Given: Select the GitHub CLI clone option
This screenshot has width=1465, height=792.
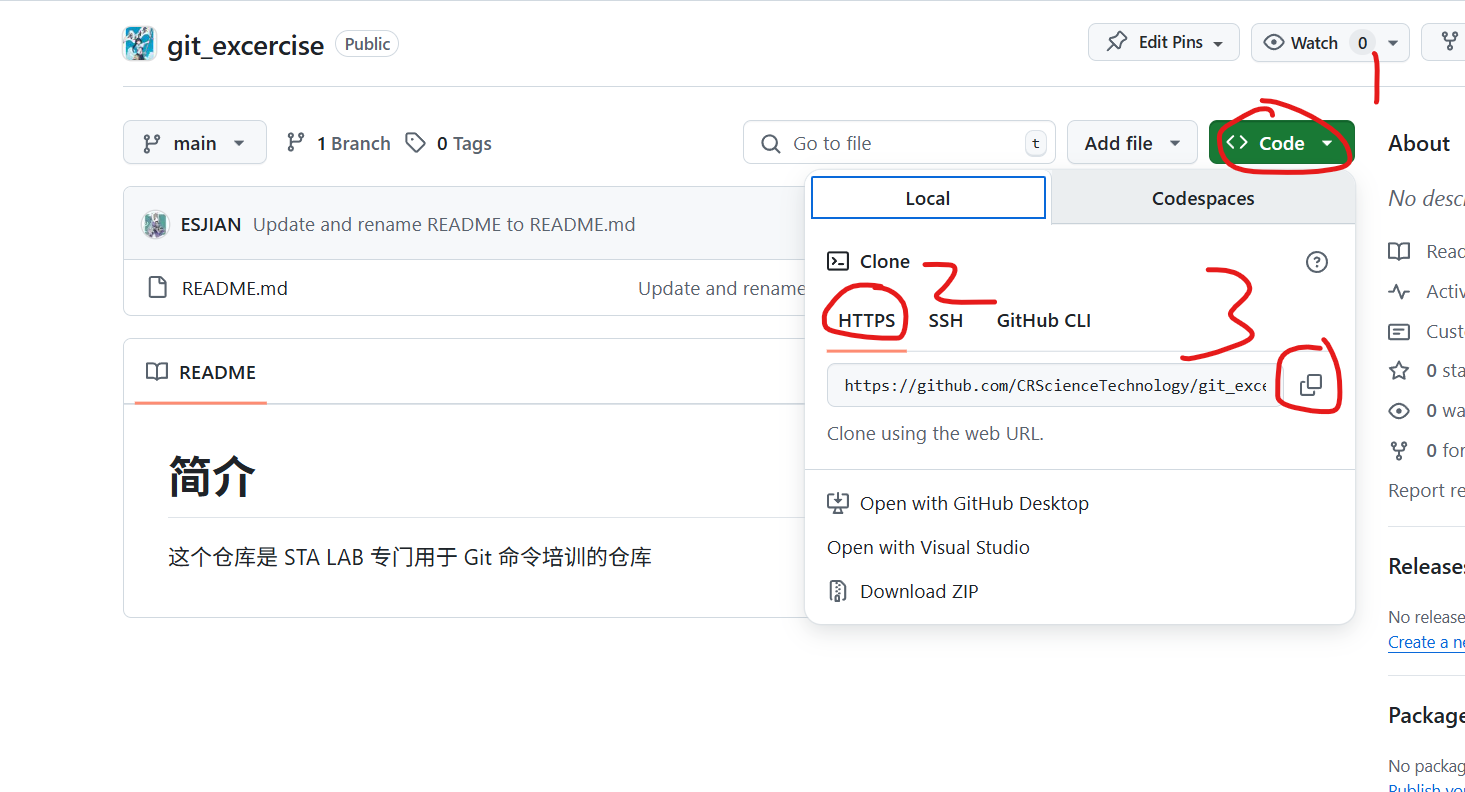Looking at the screenshot, I should (x=1043, y=321).
